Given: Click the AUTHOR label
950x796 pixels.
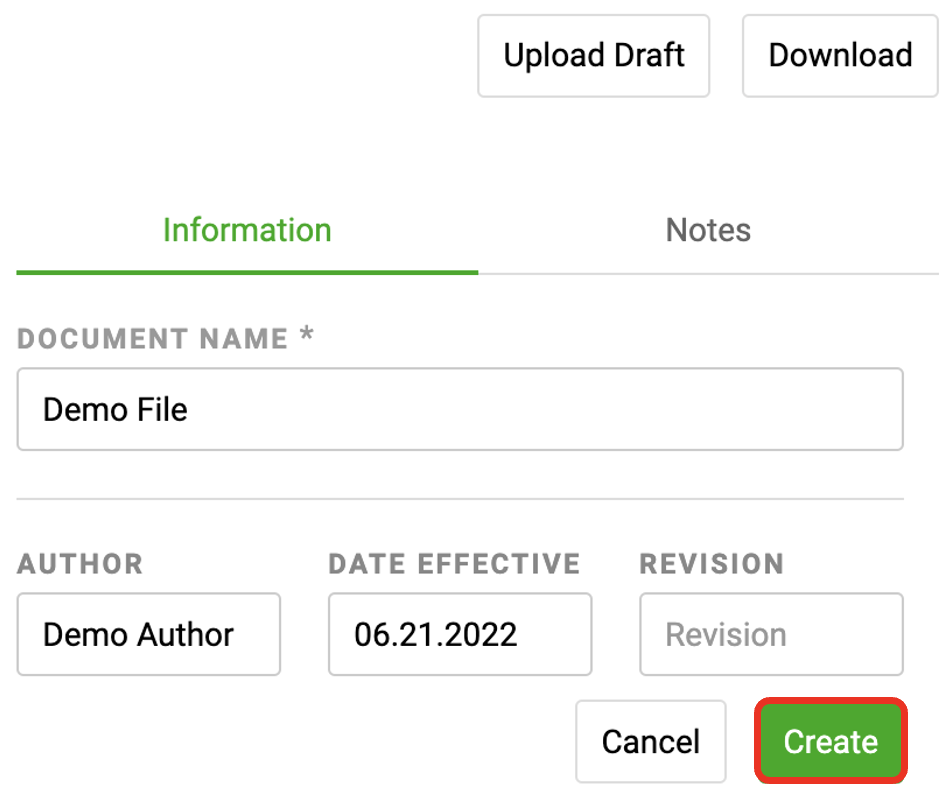Looking at the screenshot, I should pos(80,564).
